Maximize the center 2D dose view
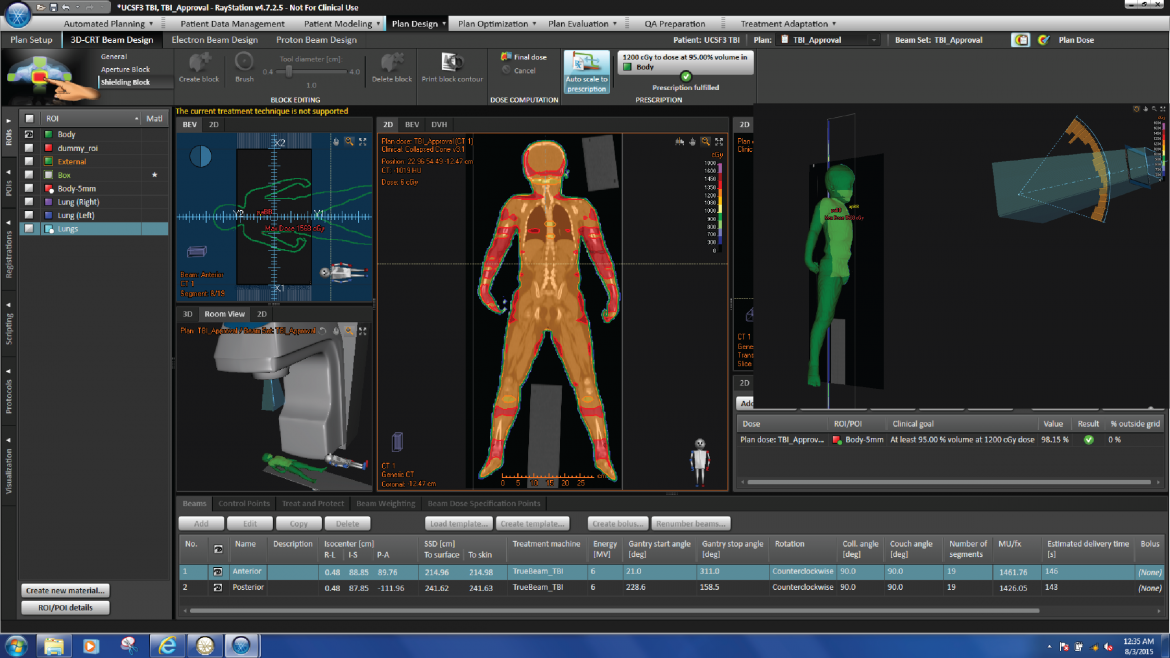The width and height of the screenshot is (1170, 658). click(x=719, y=141)
